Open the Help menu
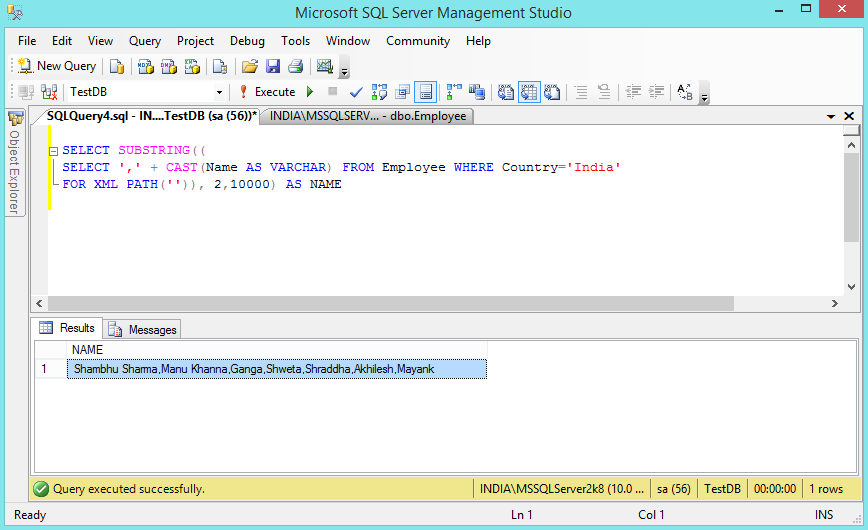 478,41
